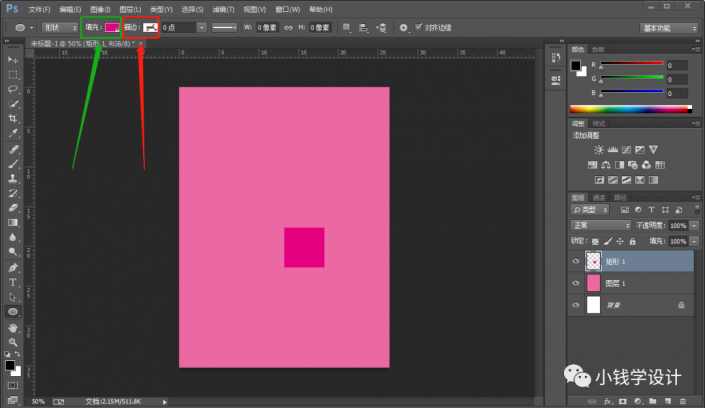Open the stroke color swatch

pos(150,28)
